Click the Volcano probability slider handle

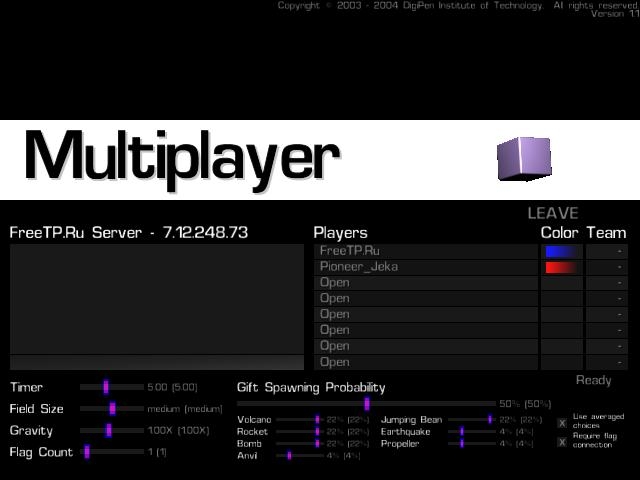(x=317, y=420)
